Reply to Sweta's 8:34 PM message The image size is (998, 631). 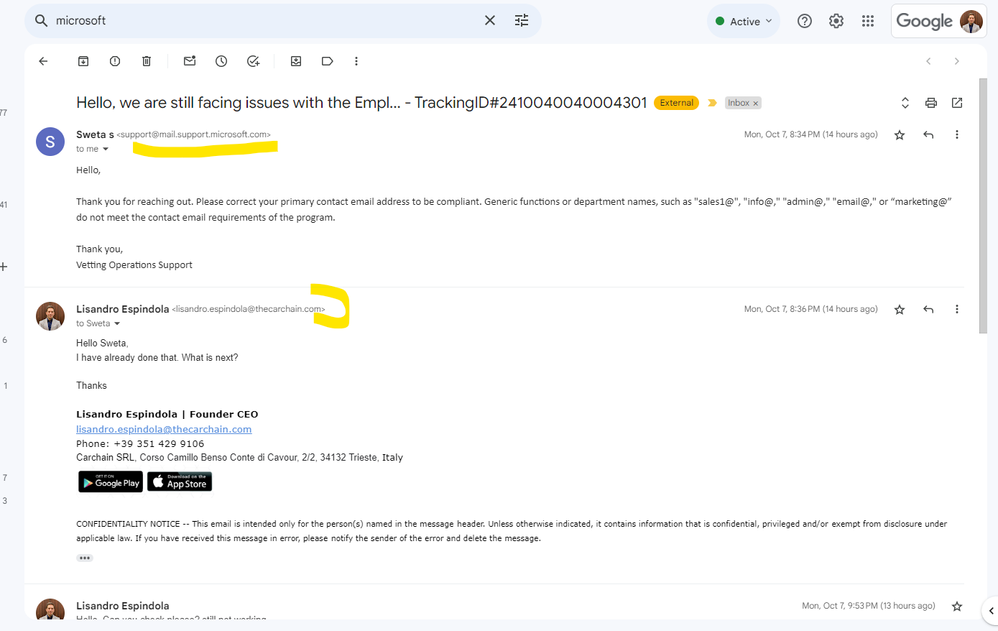929,135
